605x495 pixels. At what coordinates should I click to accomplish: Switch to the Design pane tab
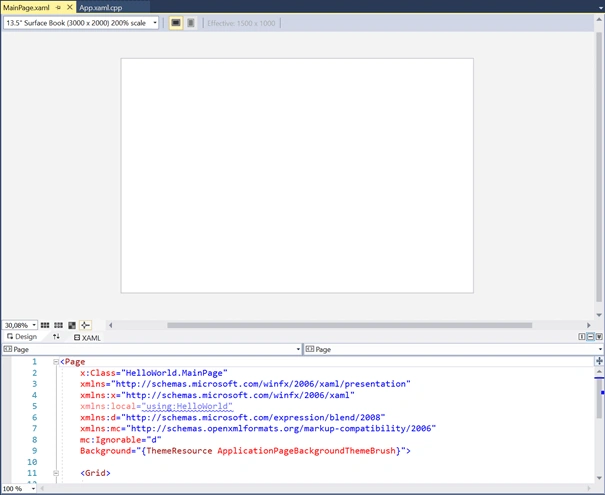click(22, 336)
